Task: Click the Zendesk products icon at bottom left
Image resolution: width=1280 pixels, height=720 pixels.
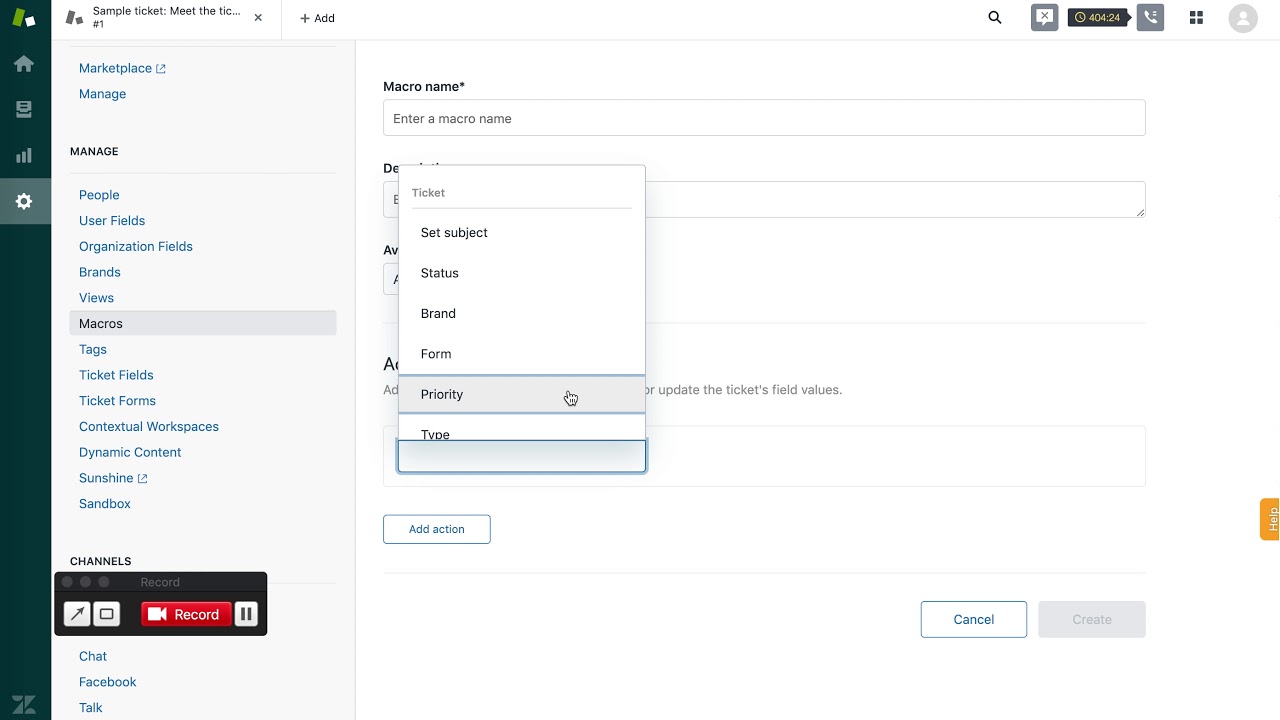Action: point(24,704)
